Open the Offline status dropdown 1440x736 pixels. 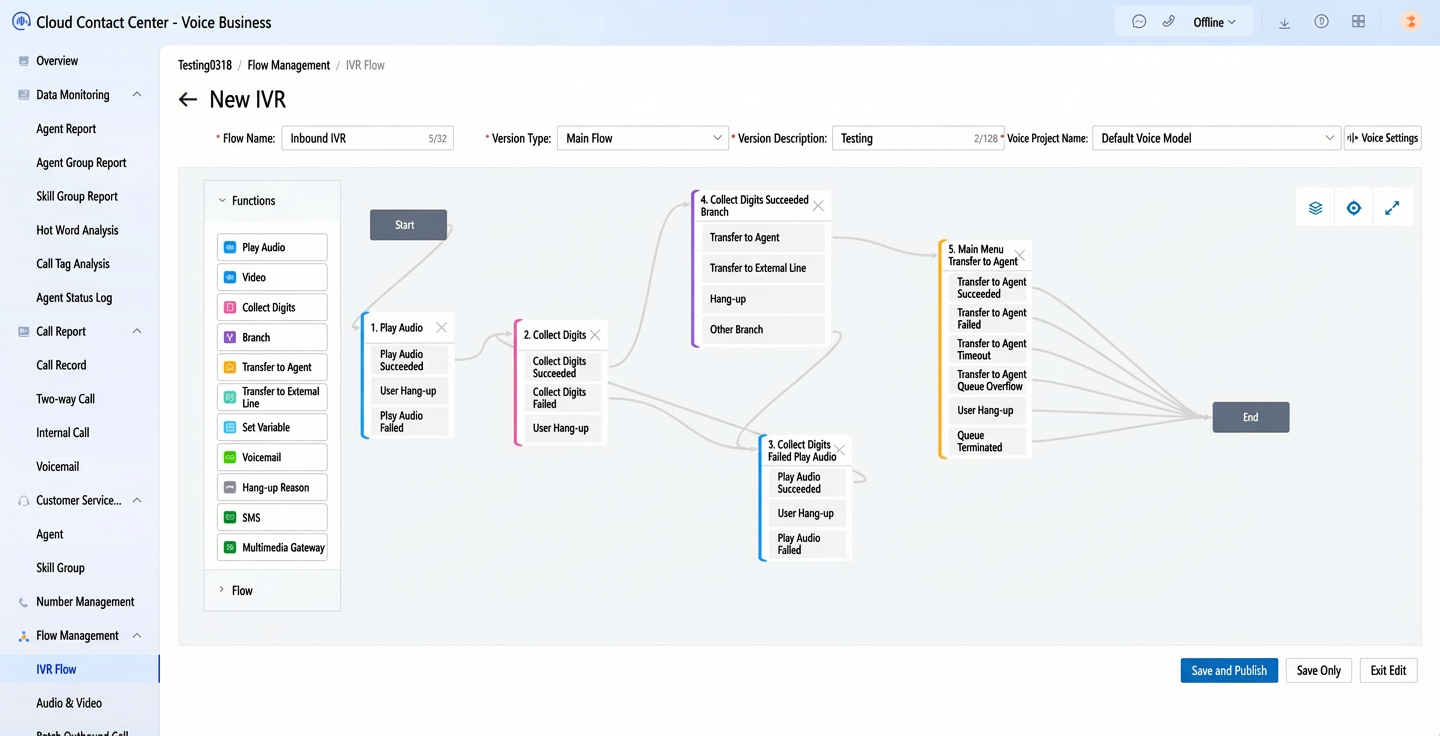point(1214,22)
